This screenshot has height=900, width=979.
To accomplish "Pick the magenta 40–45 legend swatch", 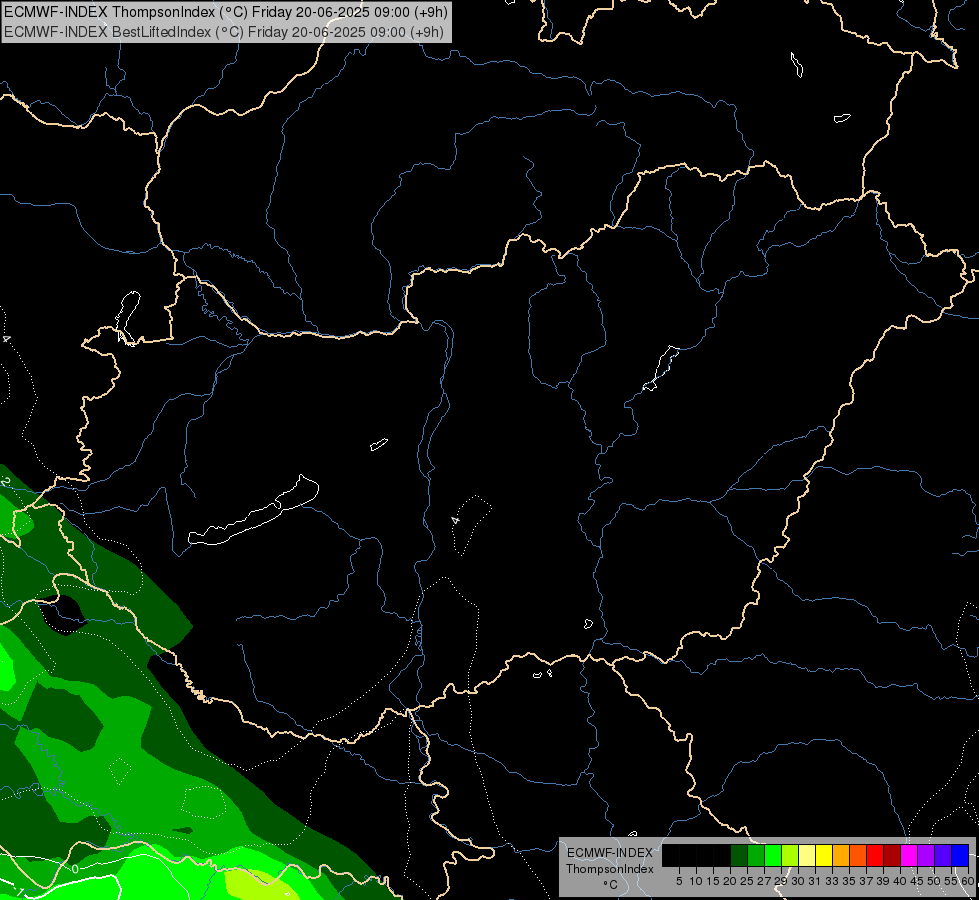I will 909,855.
